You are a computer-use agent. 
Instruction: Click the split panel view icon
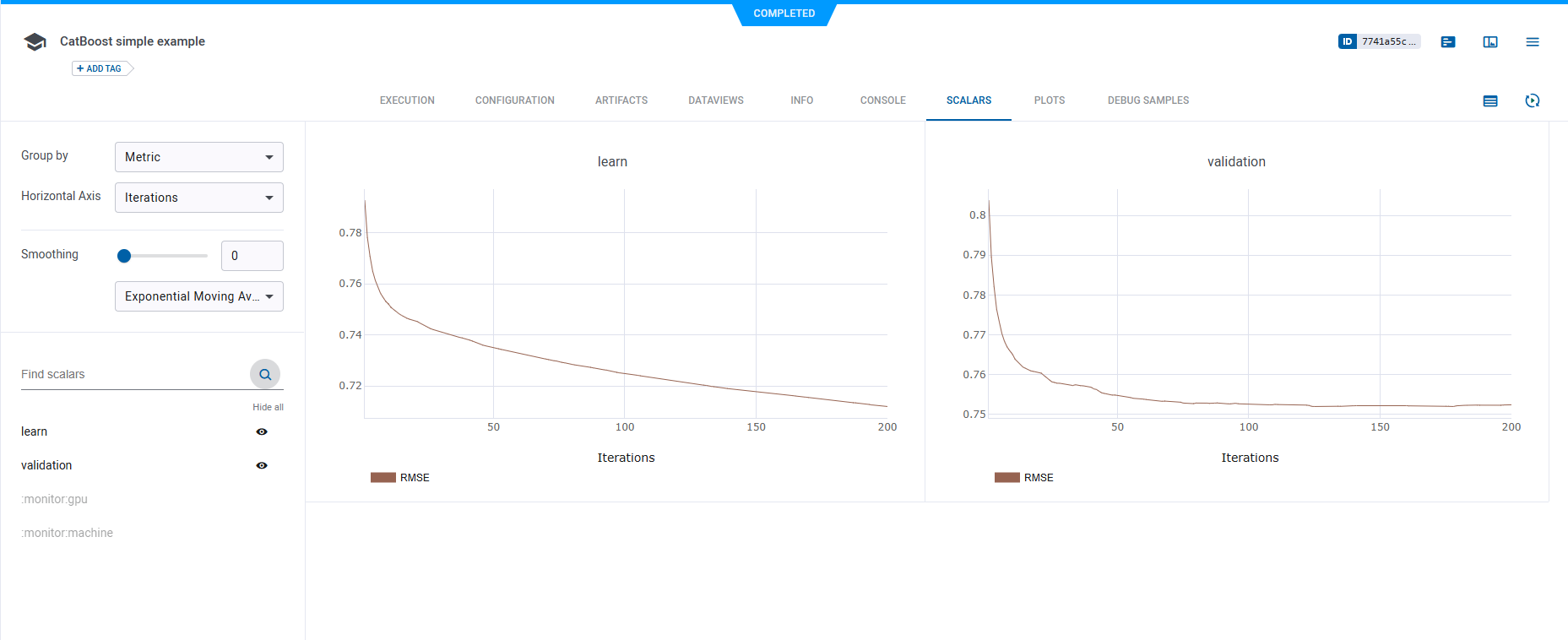point(1489,41)
